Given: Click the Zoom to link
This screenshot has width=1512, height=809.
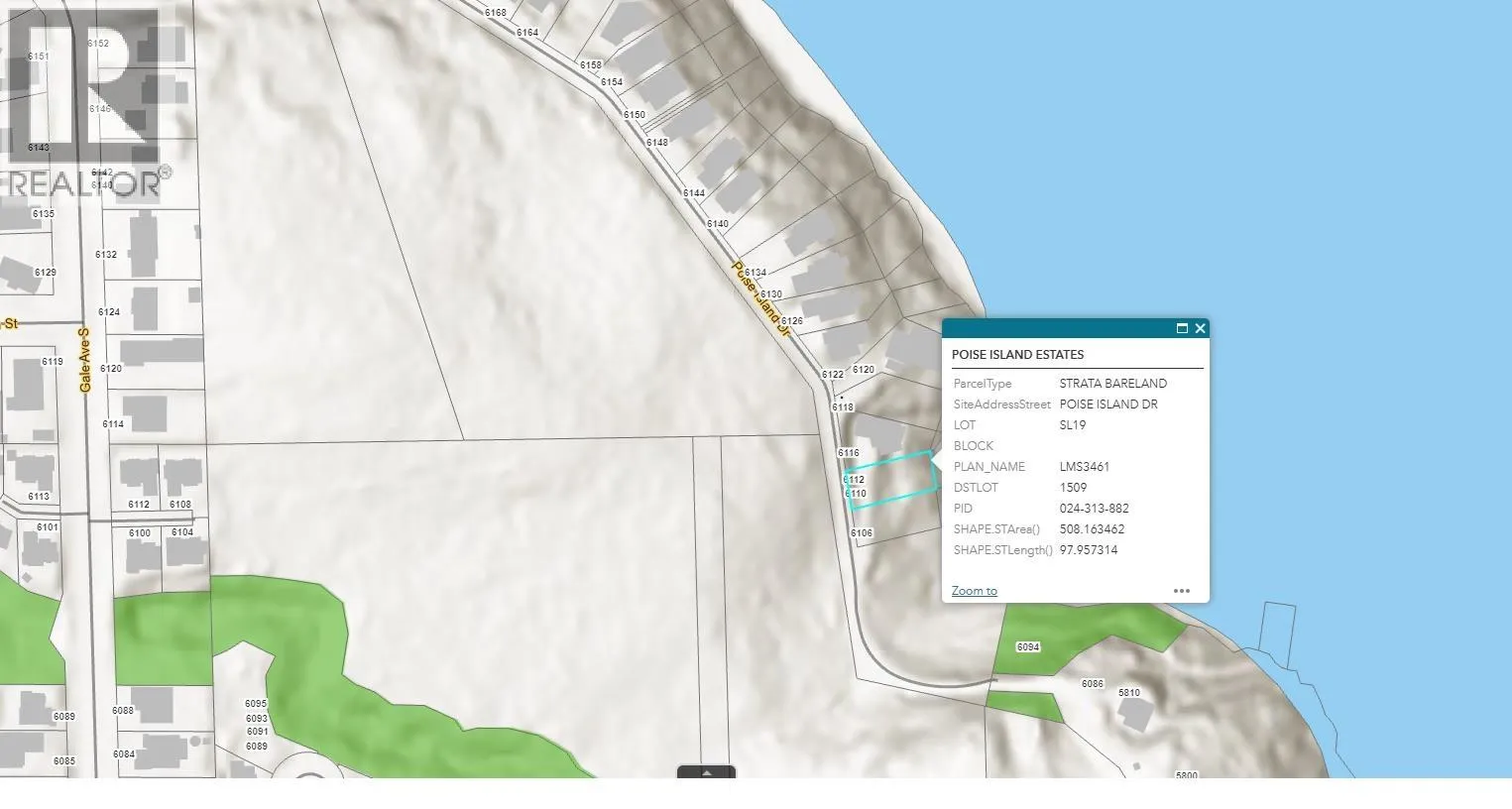Looking at the screenshot, I should tap(974, 591).
